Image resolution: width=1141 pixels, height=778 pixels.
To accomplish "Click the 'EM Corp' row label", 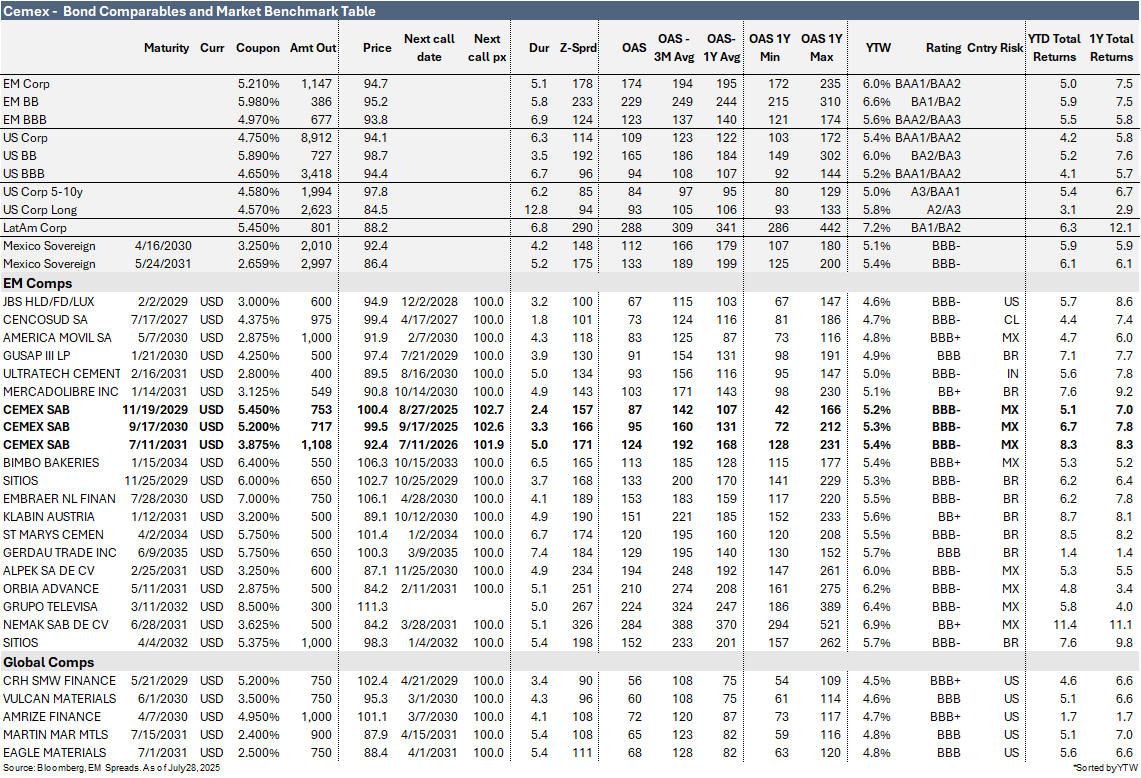I will tap(26, 84).
